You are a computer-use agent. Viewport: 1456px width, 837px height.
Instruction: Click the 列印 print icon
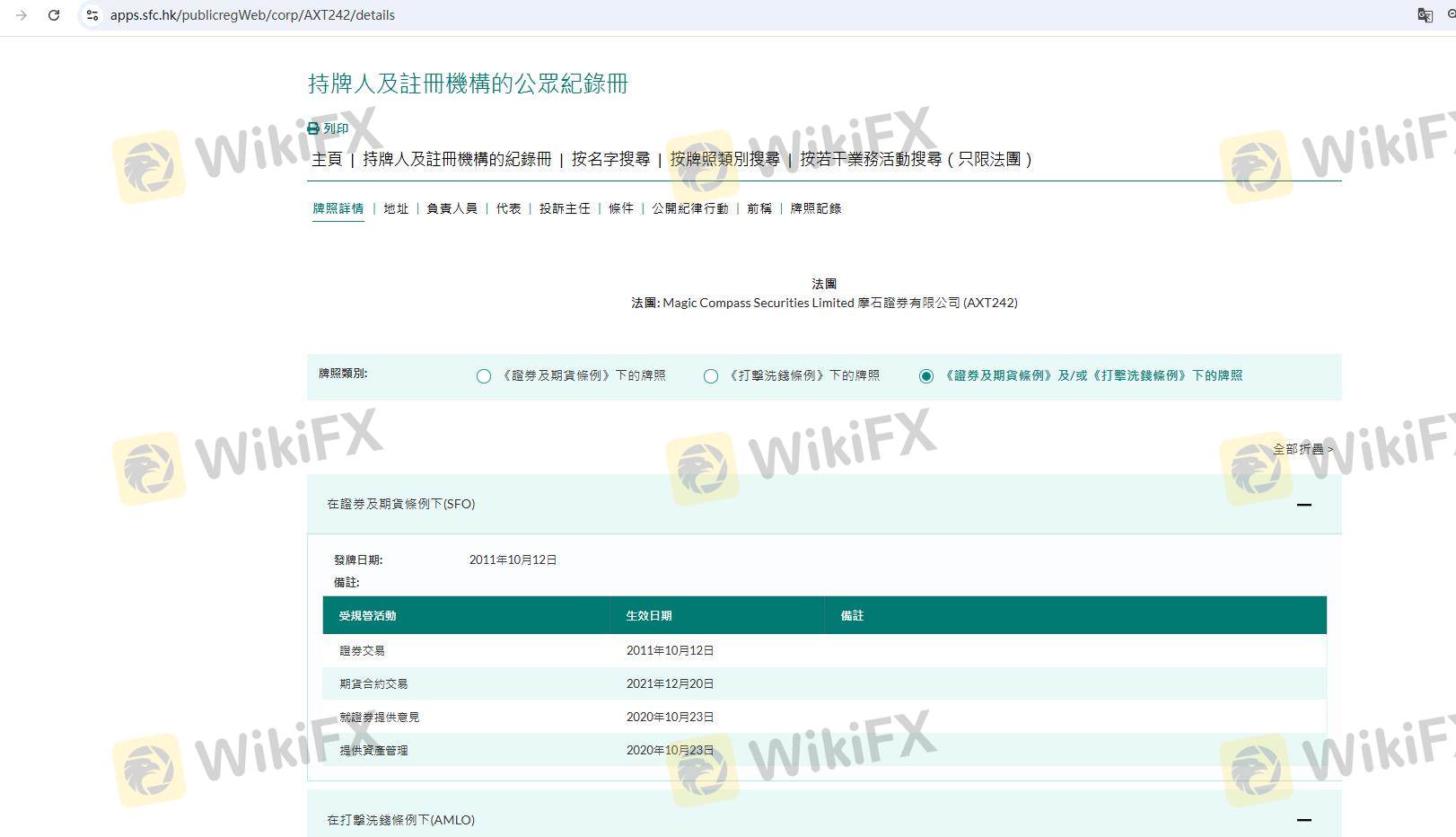click(x=313, y=128)
